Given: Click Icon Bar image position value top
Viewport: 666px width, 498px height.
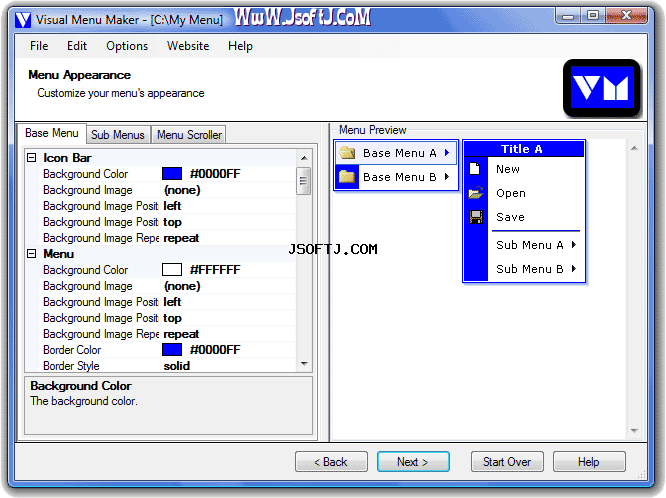Looking at the screenshot, I should tap(172, 222).
